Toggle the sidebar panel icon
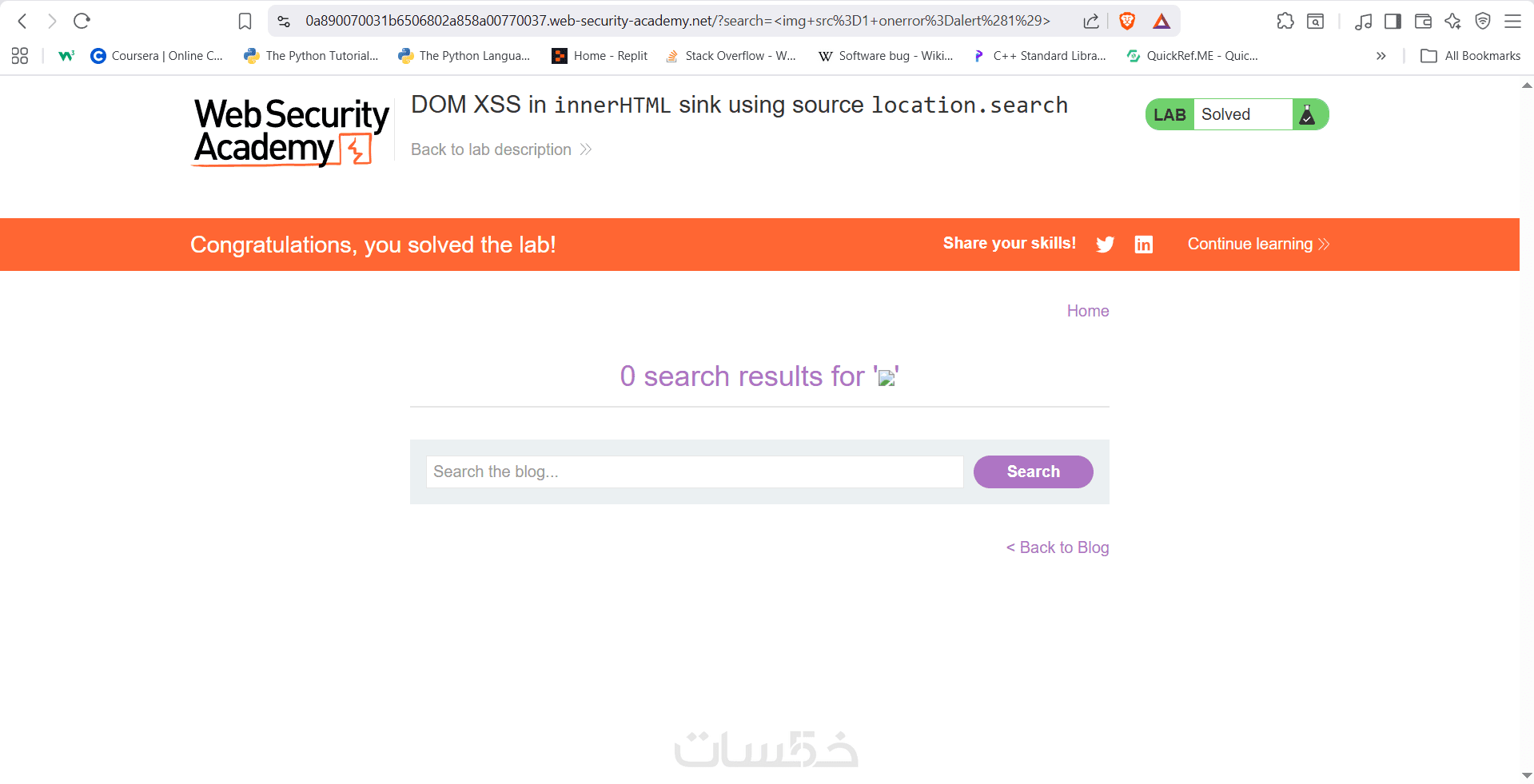1534x784 pixels. pos(1393,21)
